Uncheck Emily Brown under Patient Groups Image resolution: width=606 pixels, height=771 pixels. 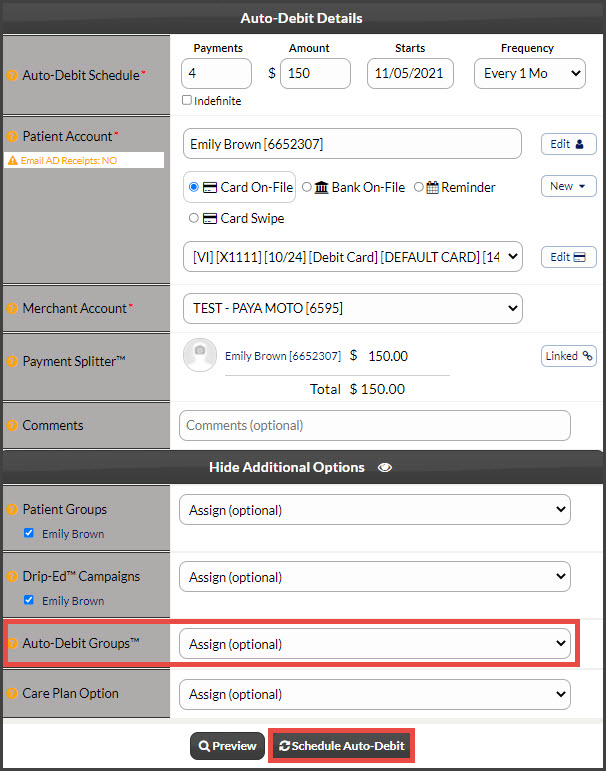tap(29, 533)
